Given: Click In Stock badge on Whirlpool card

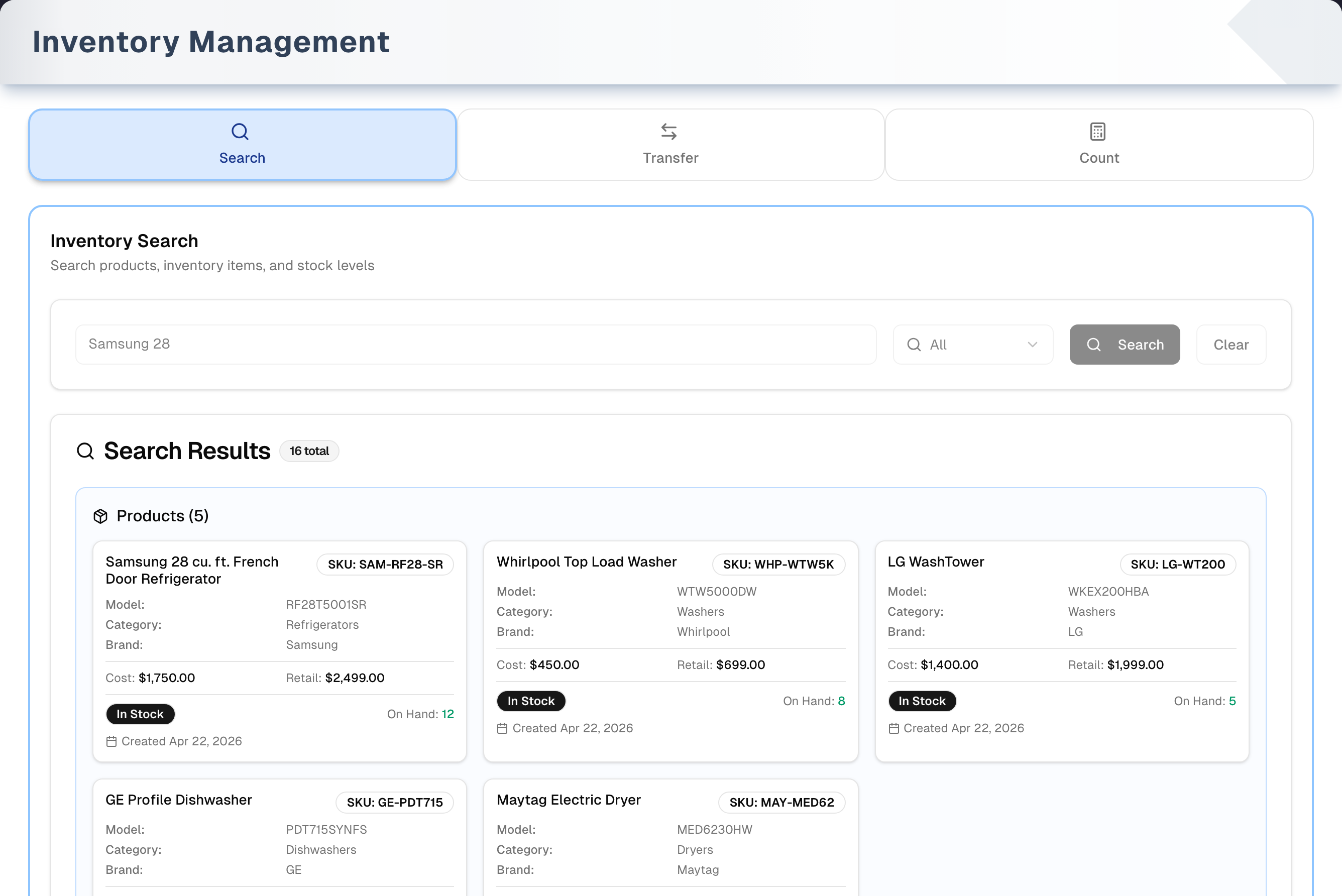Looking at the screenshot, I should [x=531, y=701].
